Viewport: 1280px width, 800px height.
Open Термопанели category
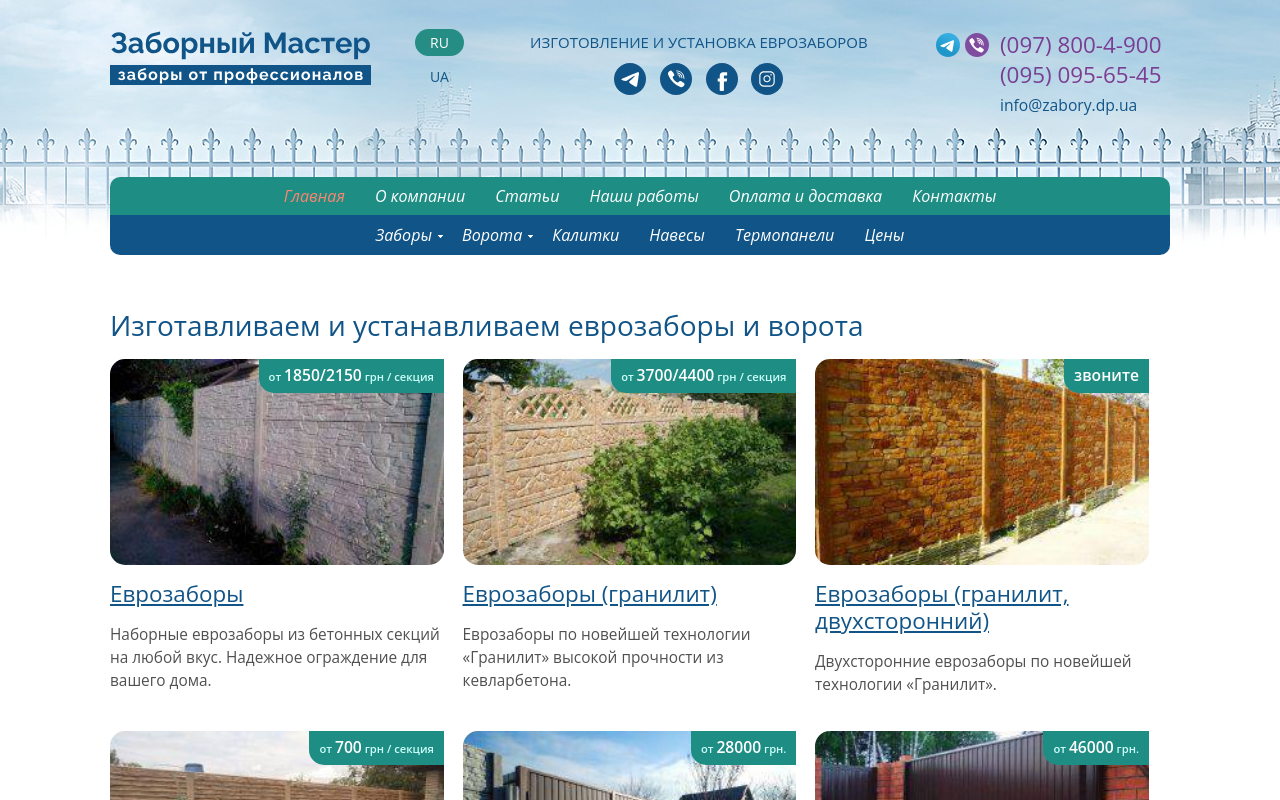[x=784, y=235]
